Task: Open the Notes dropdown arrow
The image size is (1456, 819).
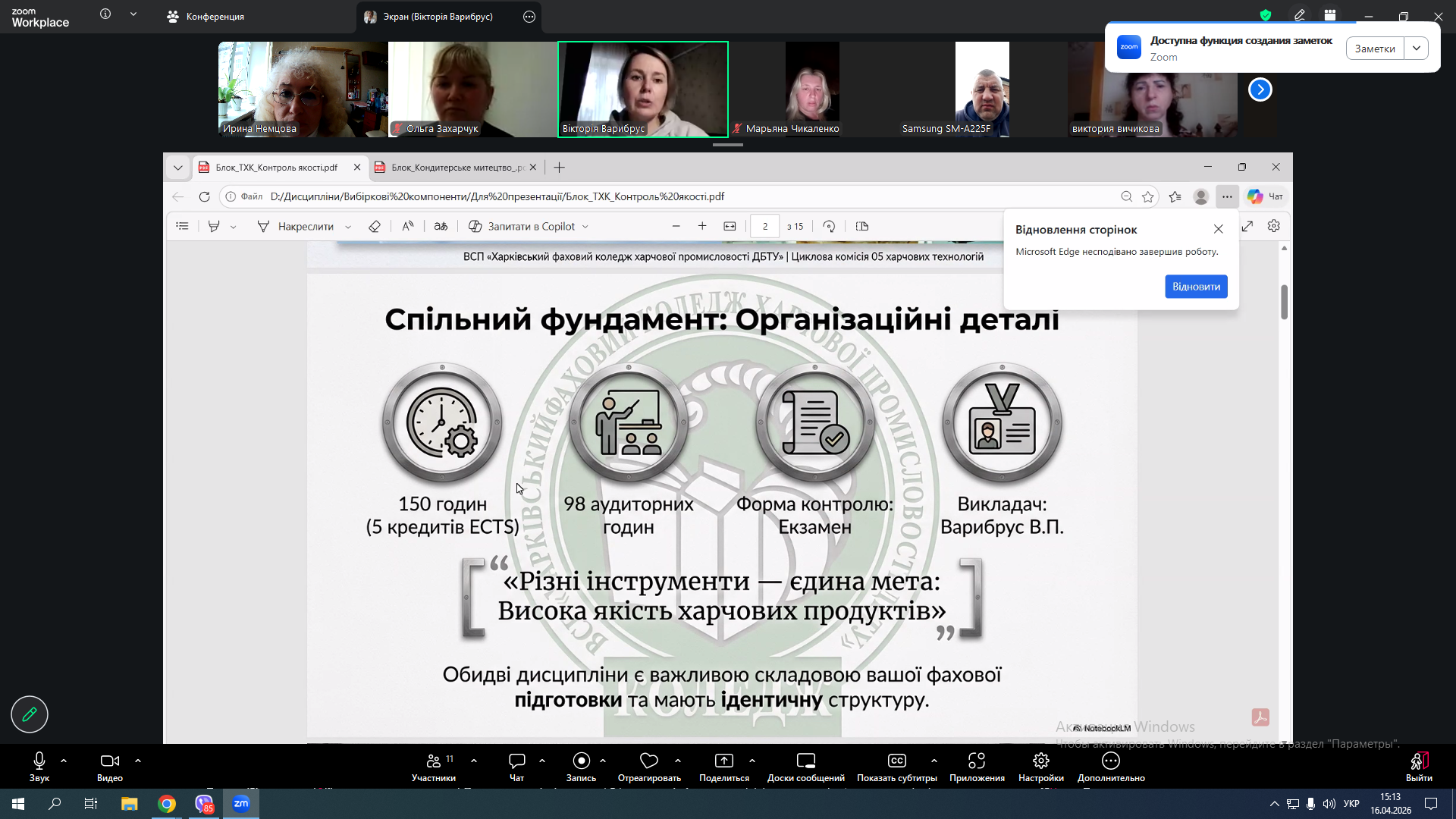Action: tap(1416, 49)
